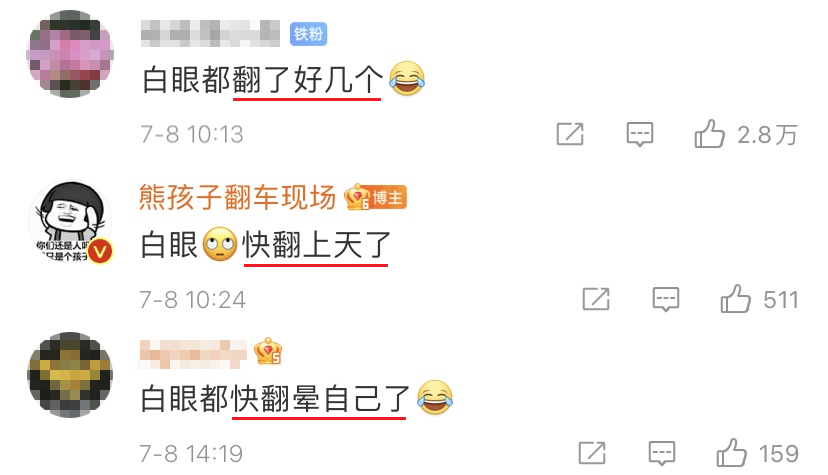This screenshot has height=475, width=828.
Task: Reply to the 7-8 10:24 comment
Action: (665, 299)
